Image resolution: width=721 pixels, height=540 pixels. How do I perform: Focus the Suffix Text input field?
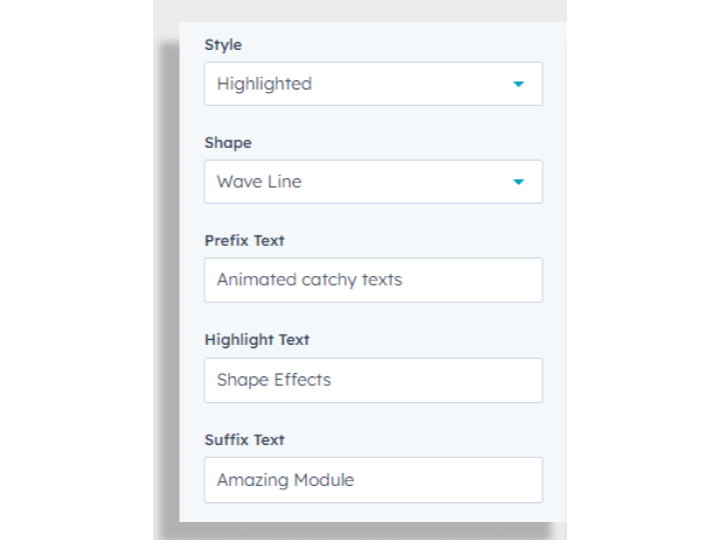[373, 480]
